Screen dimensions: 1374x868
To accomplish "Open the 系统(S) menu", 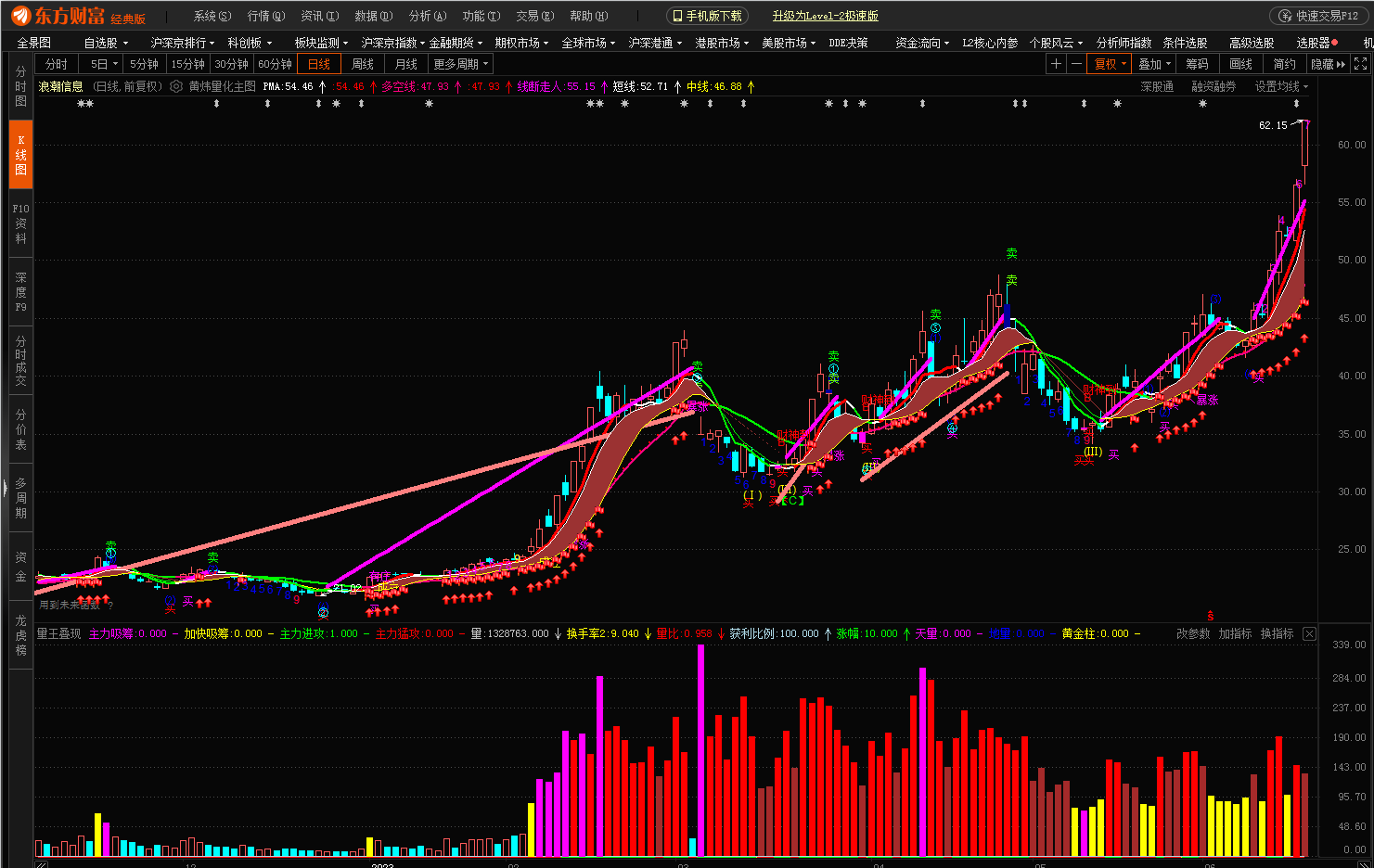I will pos(212,16).
